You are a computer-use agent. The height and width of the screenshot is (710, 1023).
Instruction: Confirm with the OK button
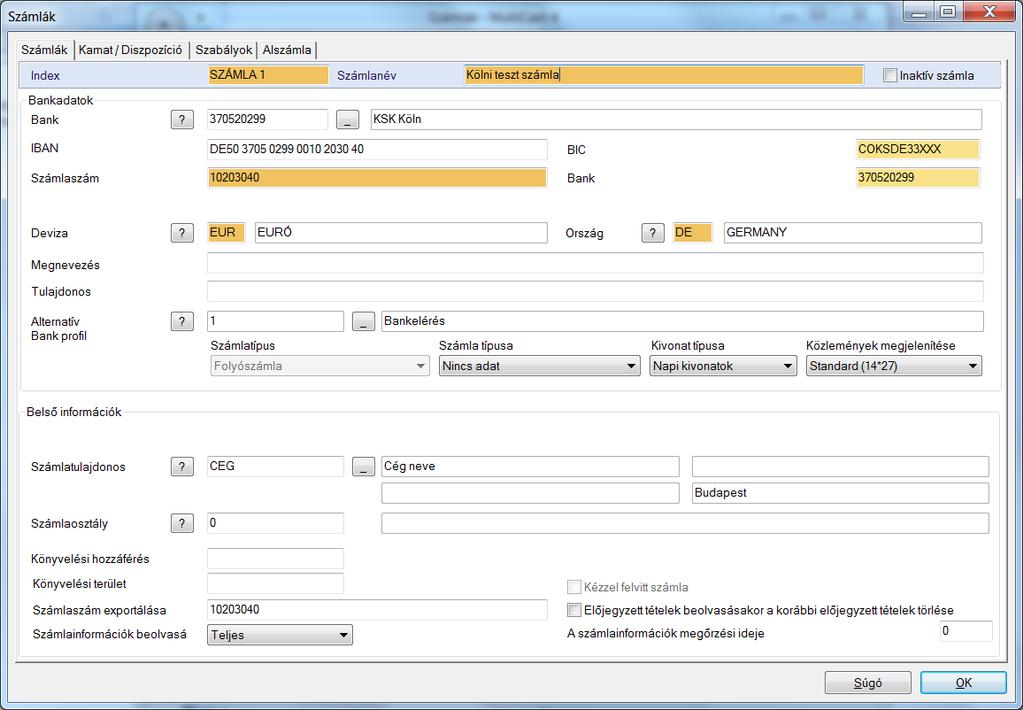(964, 683)
